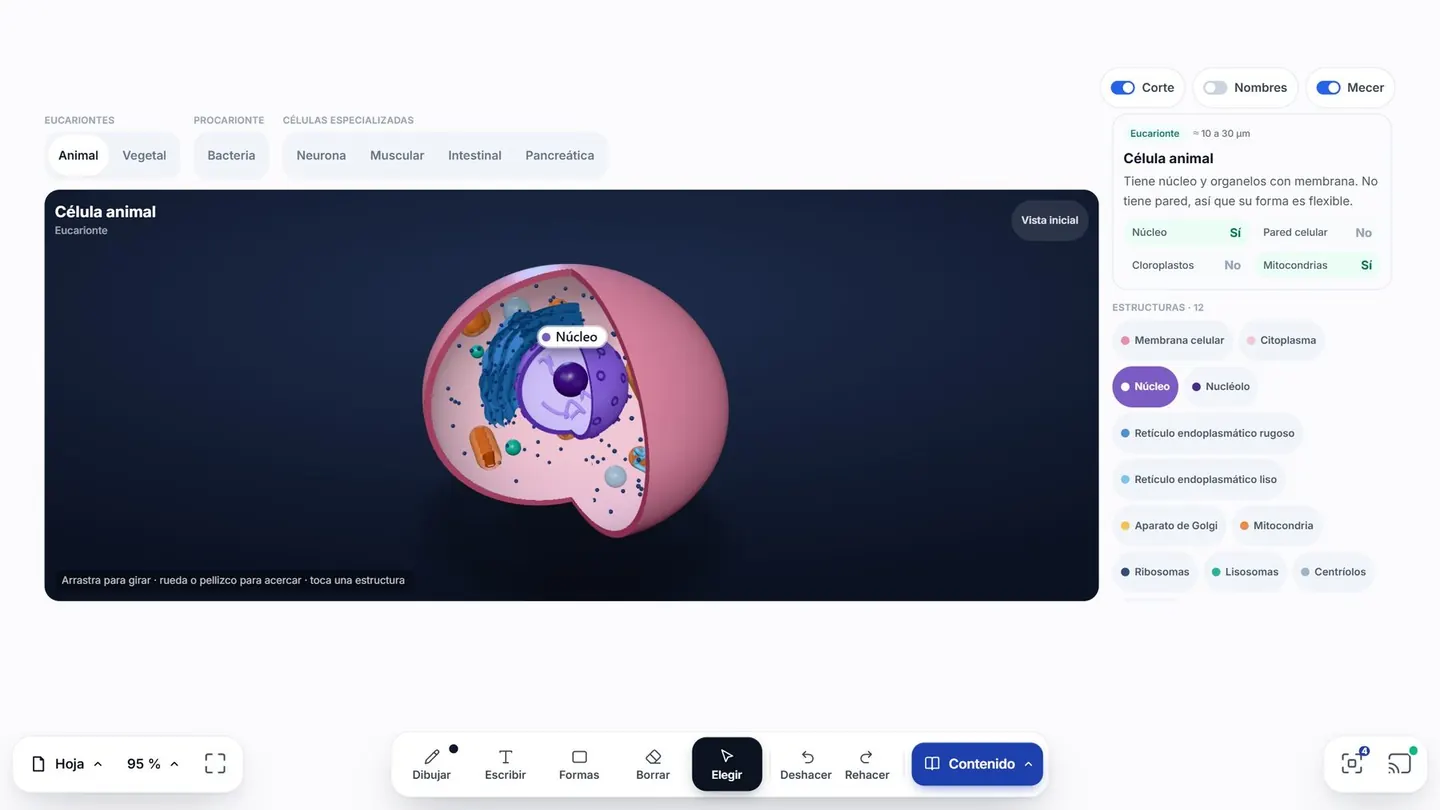This screenshot has width=1440, height=810.
Task: Expand the Contenido menu
Action: (977, 764)
